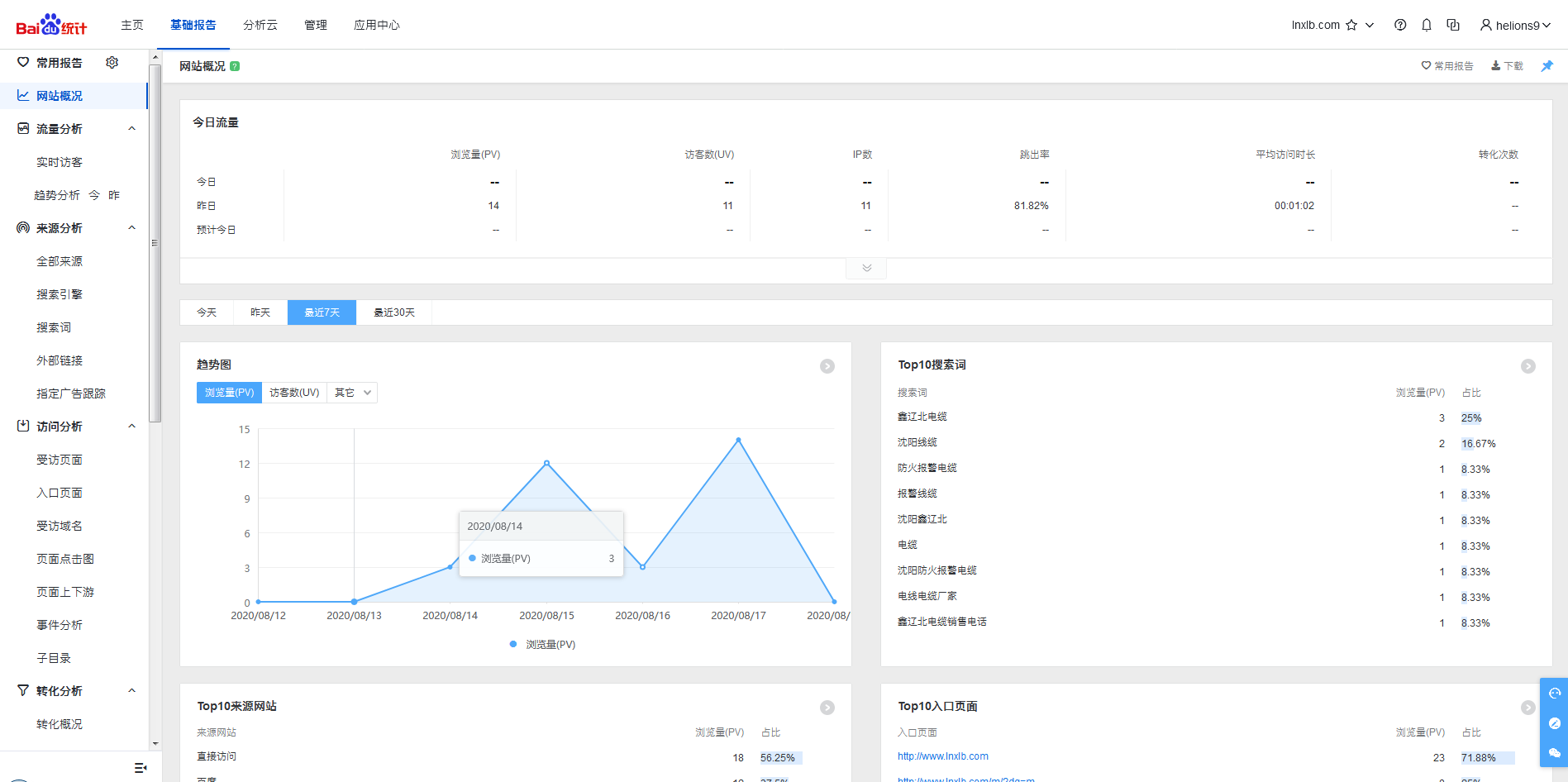Click the 流量分析 section icon
The height and width of the screenshot is (782, 1568).
[23, 128]
